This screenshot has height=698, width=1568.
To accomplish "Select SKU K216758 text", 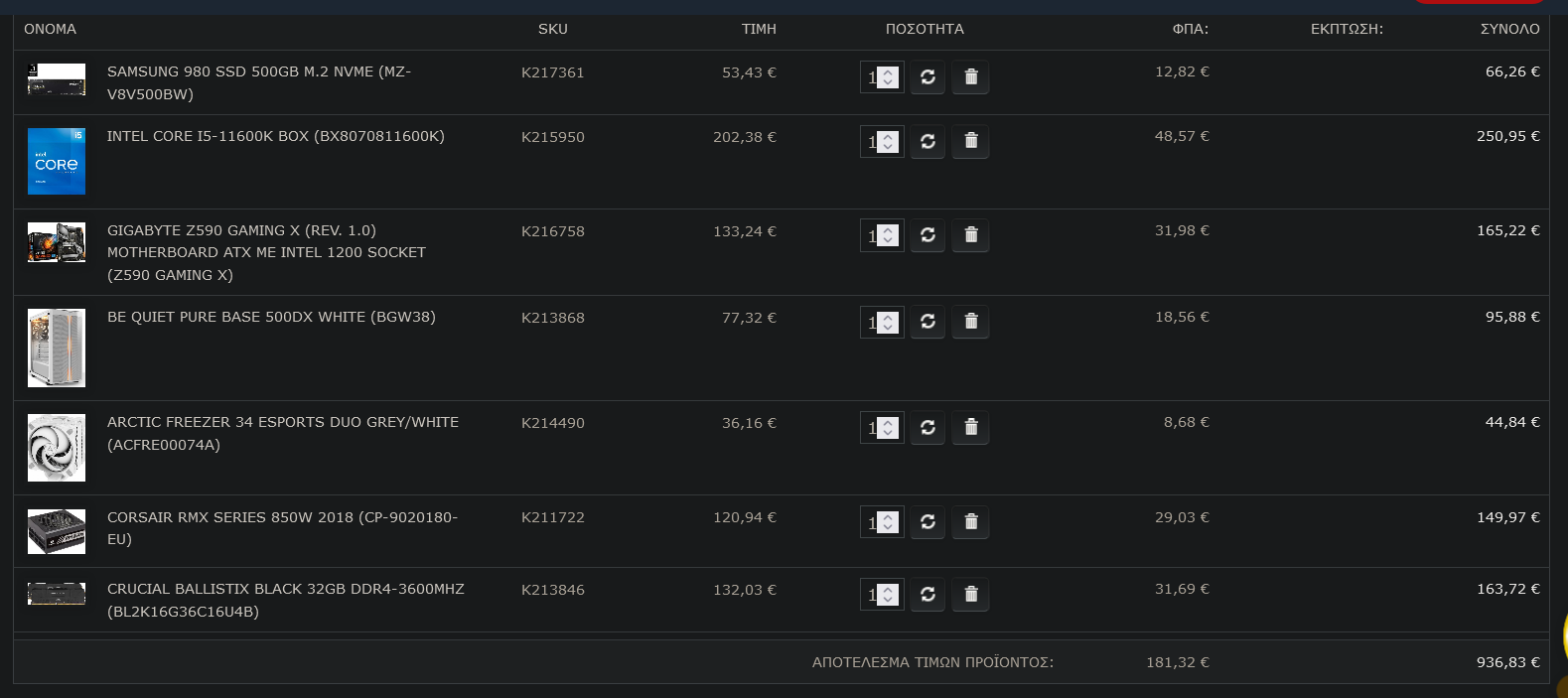I will click(553, 231).
